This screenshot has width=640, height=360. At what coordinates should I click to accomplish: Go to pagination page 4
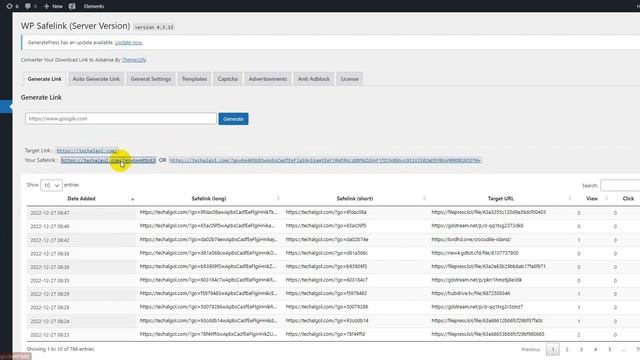tap(596, 349)
